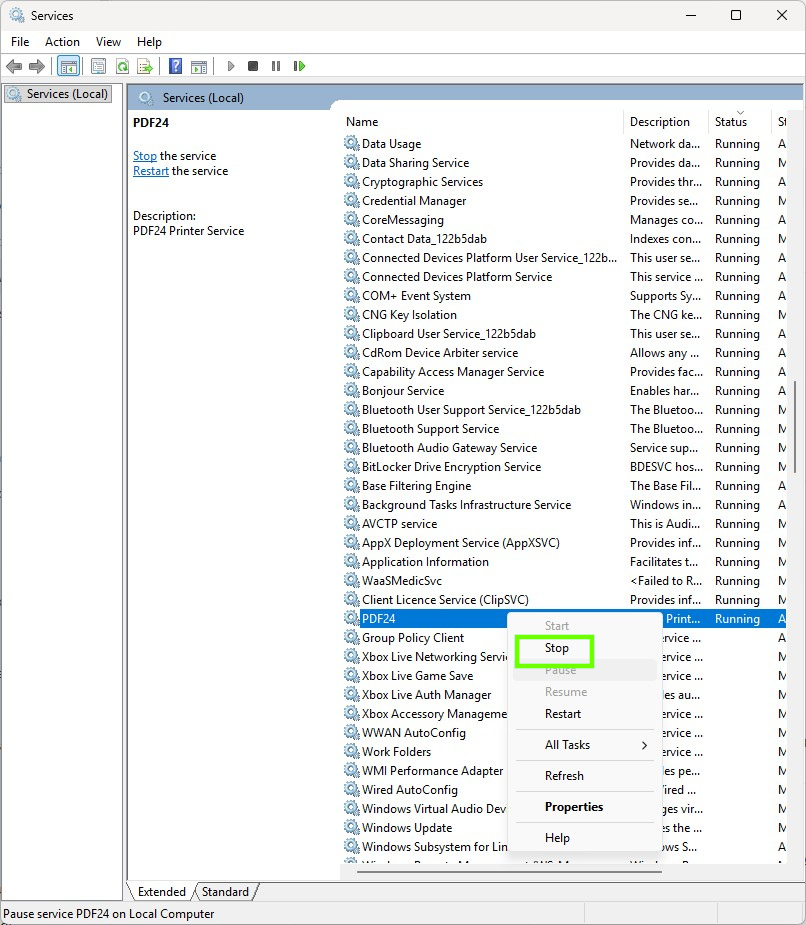Click the green Refresh toolbar icon
806x925 pixels.
(122, 67)
